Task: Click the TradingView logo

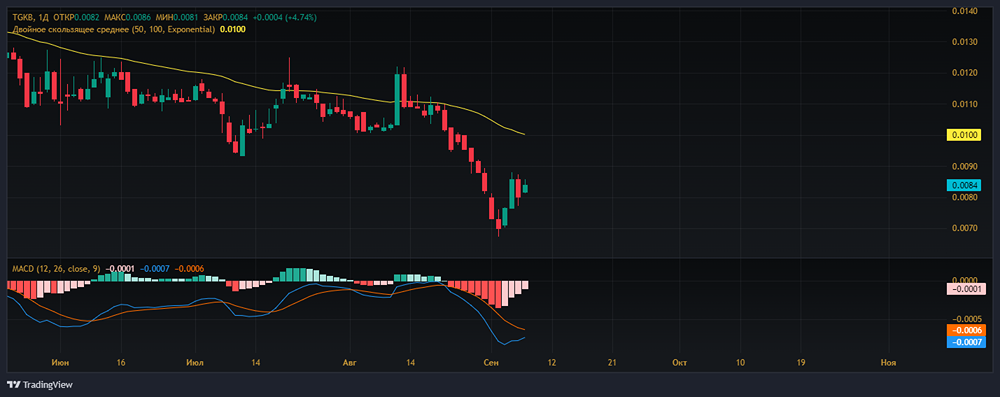Action: (40, 385)
